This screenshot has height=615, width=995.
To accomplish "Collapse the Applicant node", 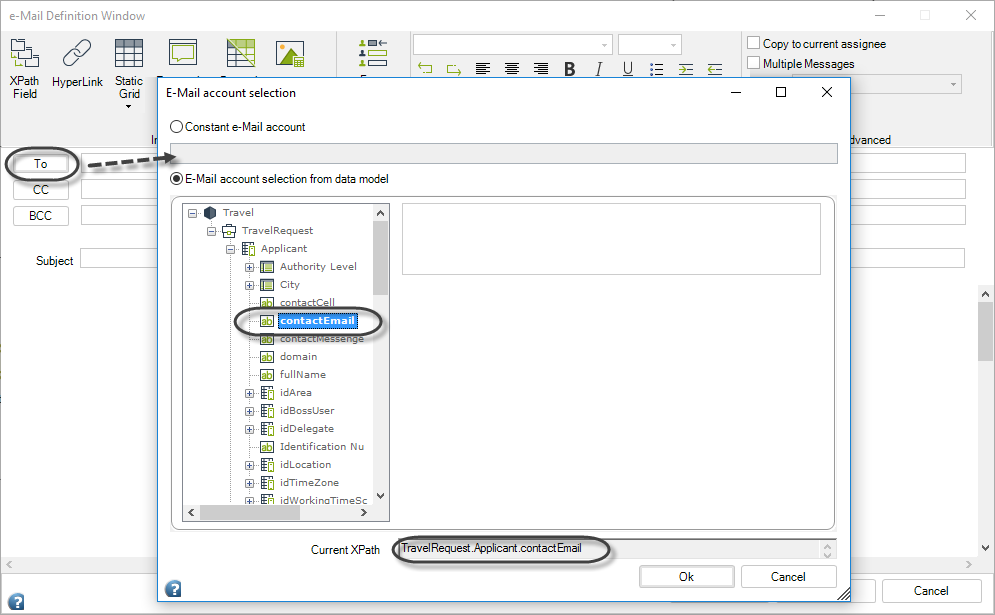I will tap(230, 249).
